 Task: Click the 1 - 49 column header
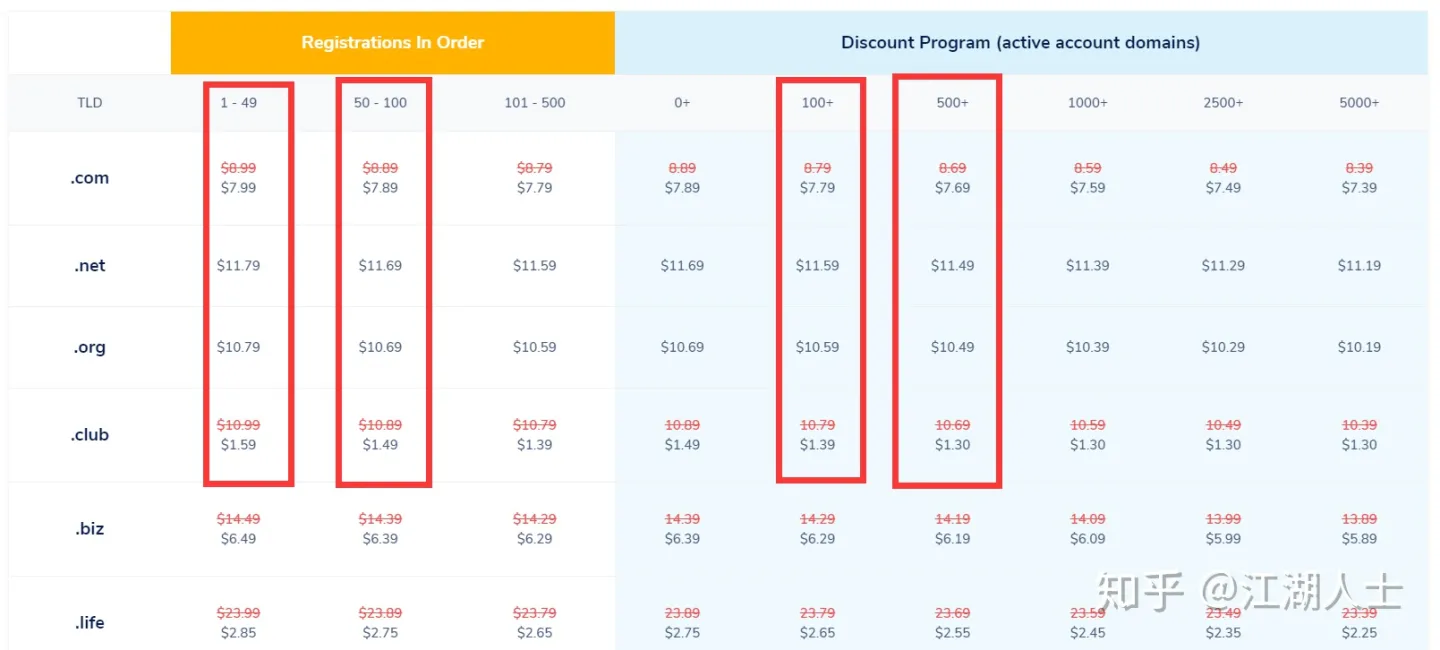coord(238,103)
